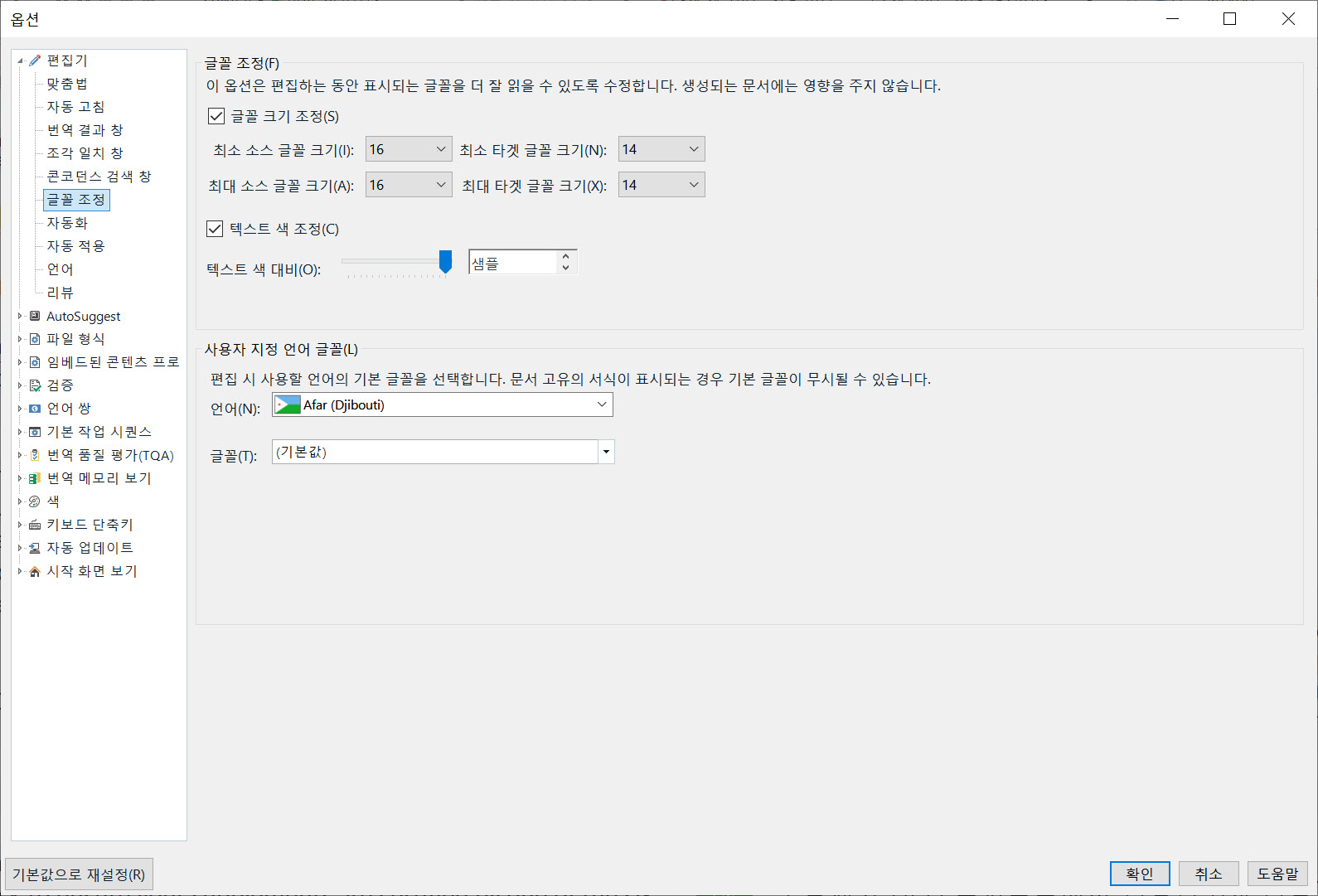Image resolution: width=1318 pixels, height=896 pixels.
Task: Open the 언어(N) Afar (Djibouti) dropdown
Action: (443, 404)
